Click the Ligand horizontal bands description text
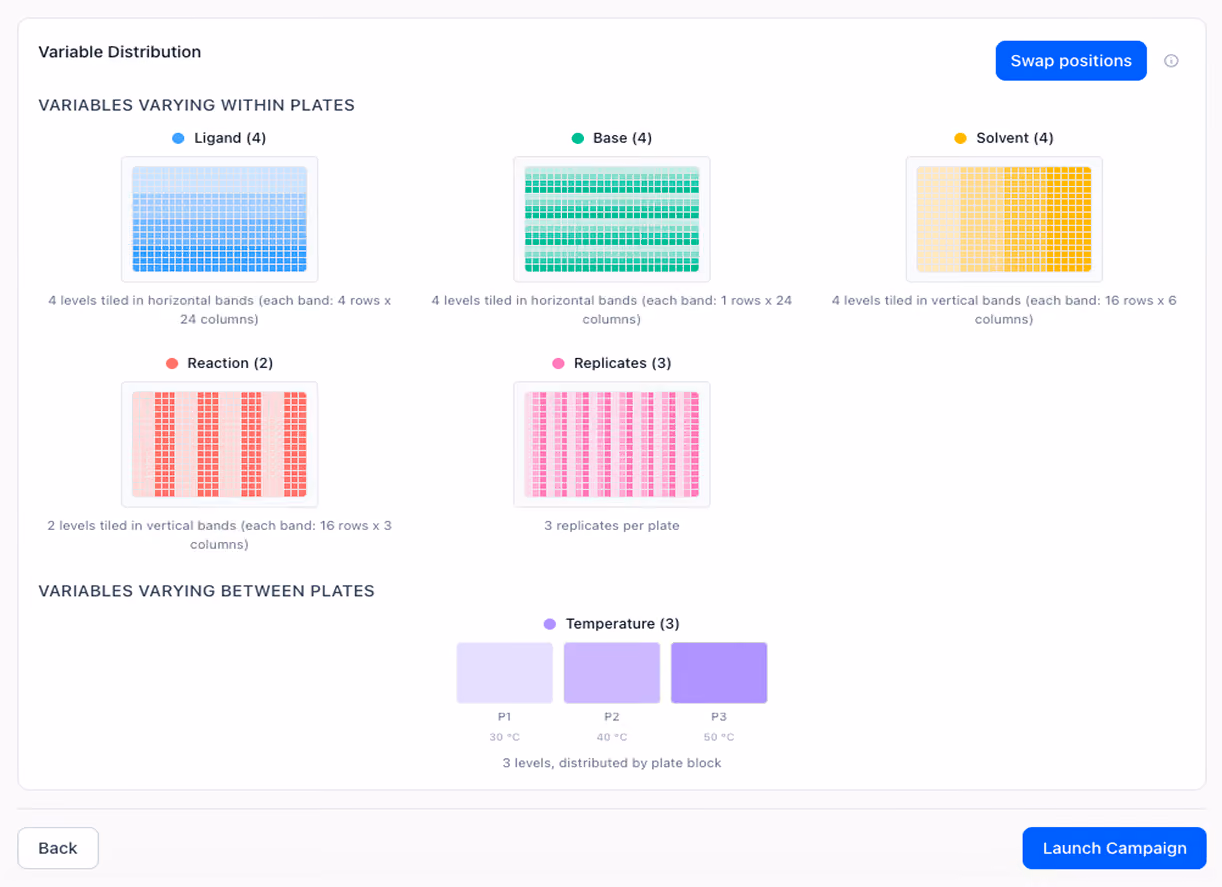Screen dimensions: 1222x887 point(219,310)
